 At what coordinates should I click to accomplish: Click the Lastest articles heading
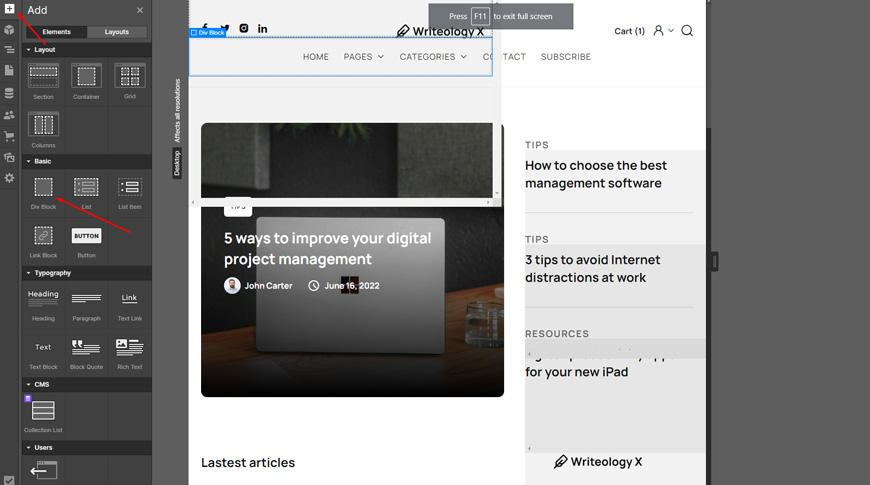[248, 462]
